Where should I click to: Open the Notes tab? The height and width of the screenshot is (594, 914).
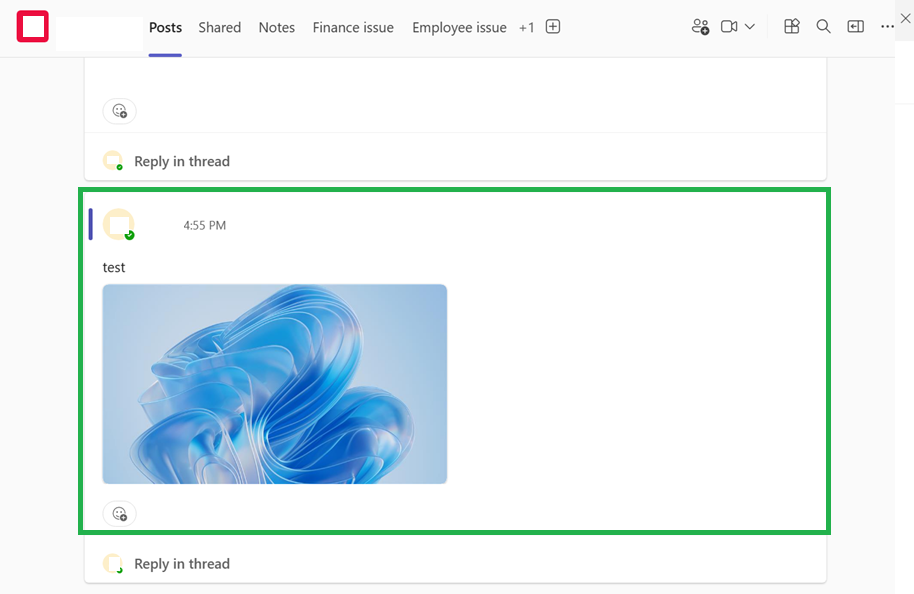click(277, 27)
